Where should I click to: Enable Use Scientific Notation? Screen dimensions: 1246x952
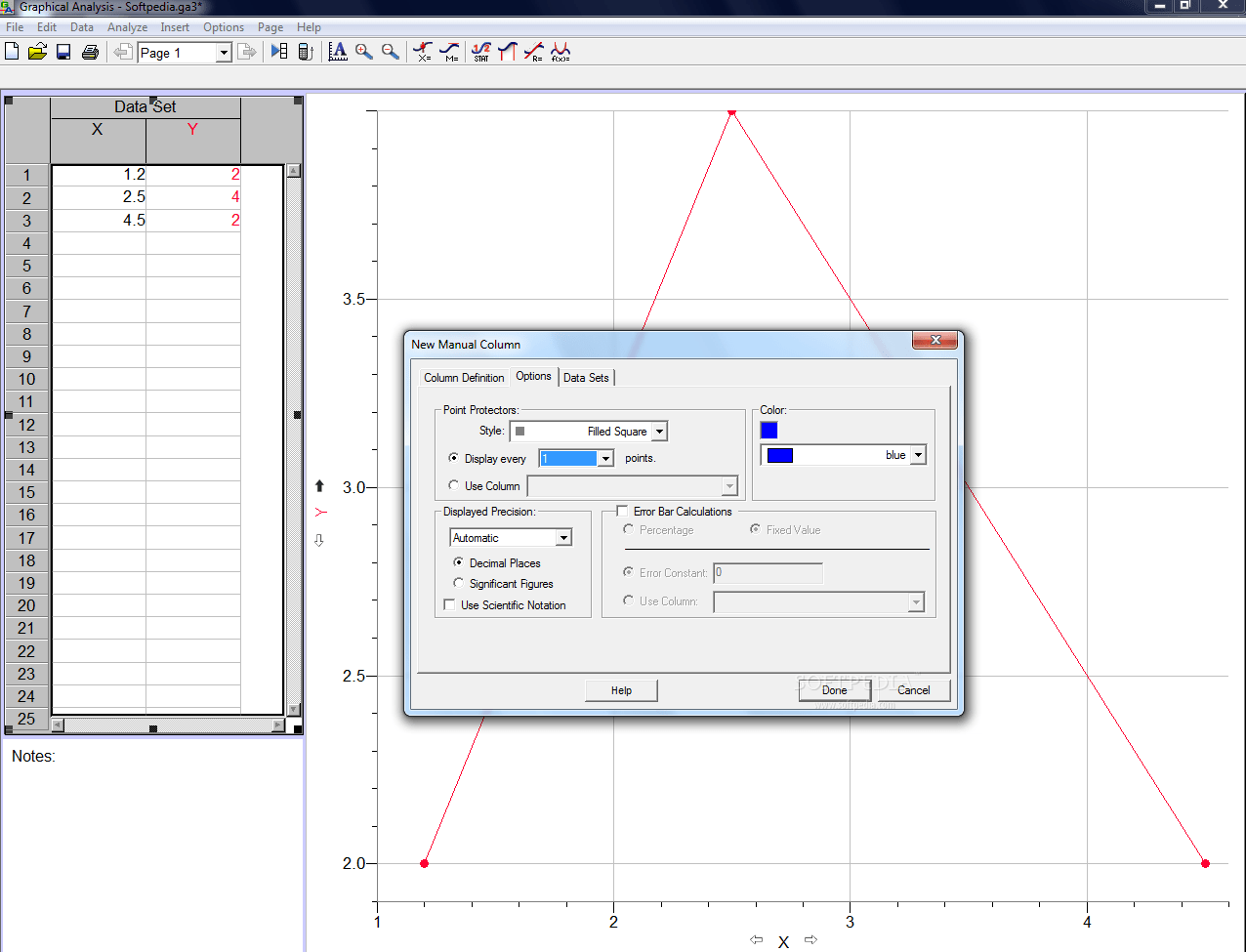coord(449,604)
